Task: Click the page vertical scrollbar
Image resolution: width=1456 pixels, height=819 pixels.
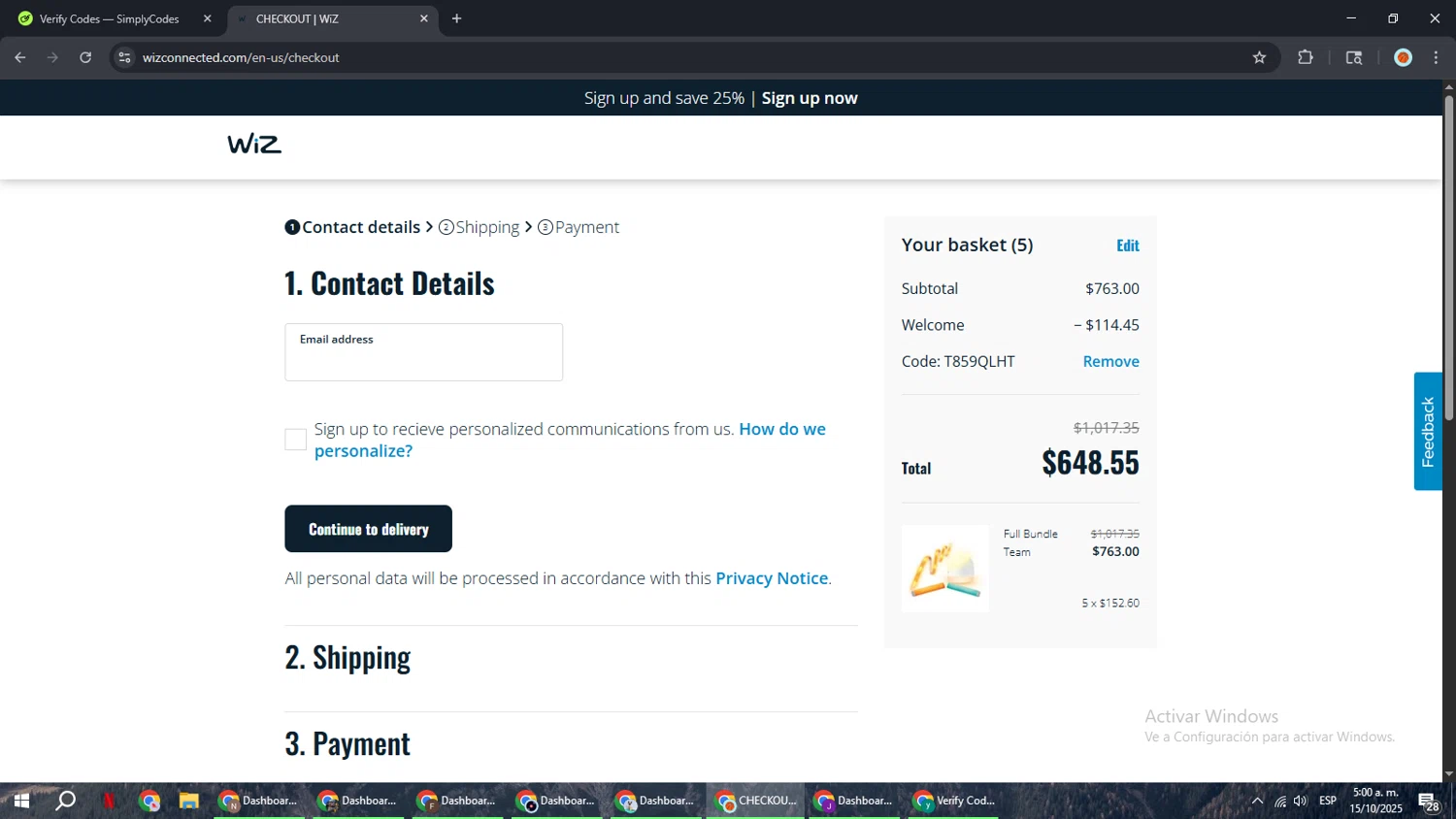Action: (x=1448, y=257)
